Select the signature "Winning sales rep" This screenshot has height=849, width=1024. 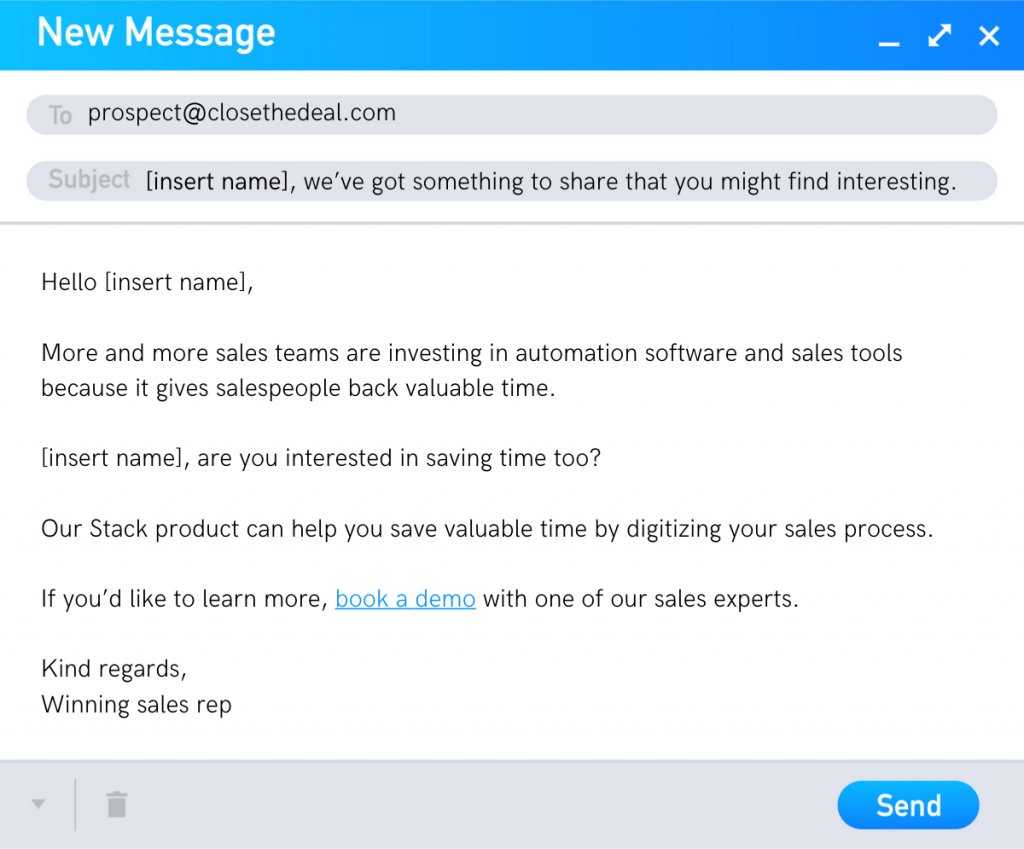[136, 704]
